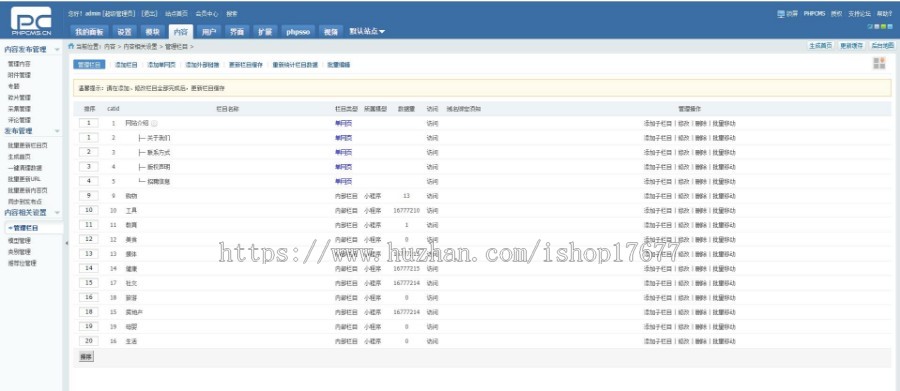Collapse the 内容相关设置 sidebar section
Viewport: 900px width, 391px height.
click(57, 212)
